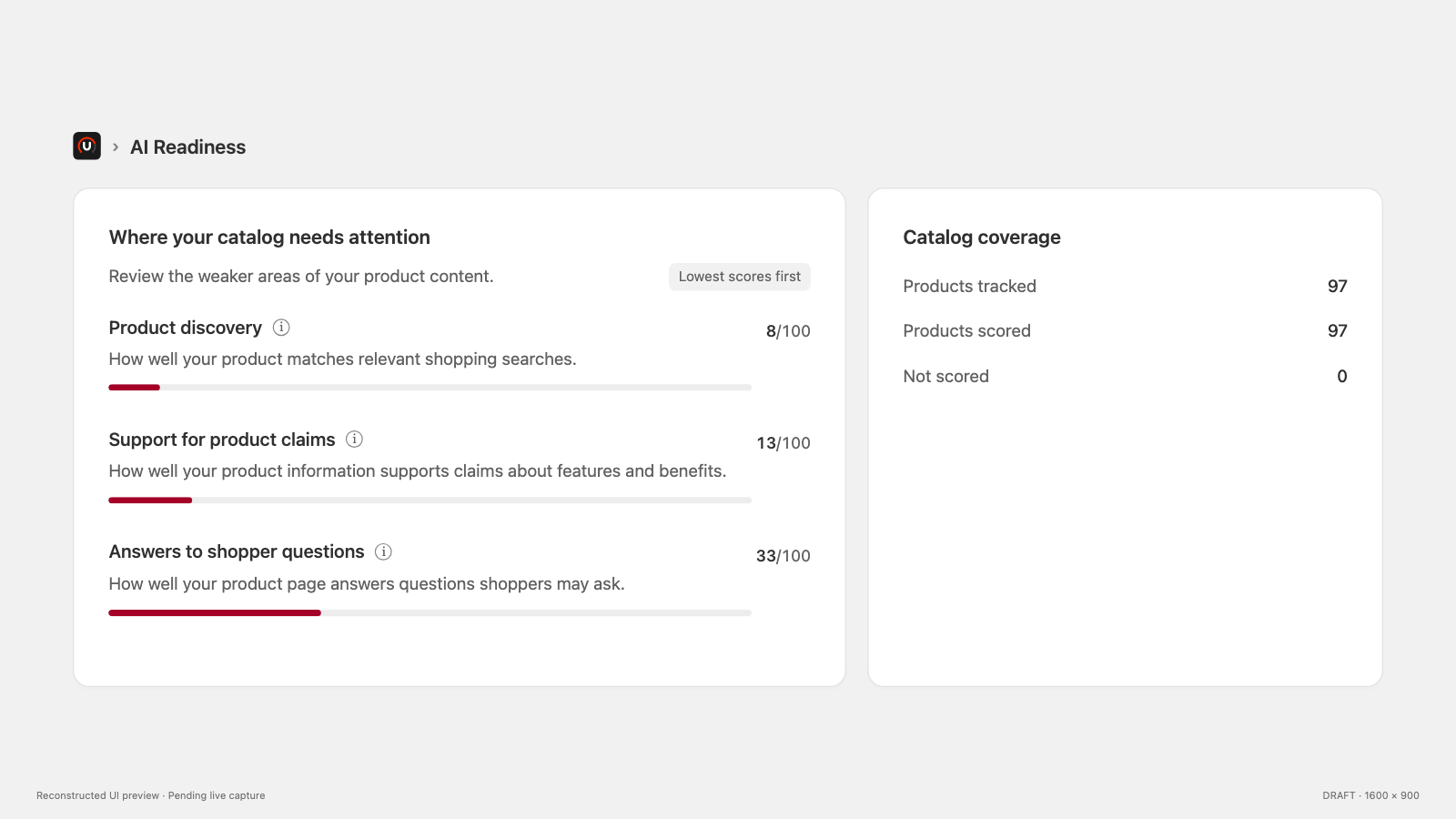Click the breadcrumb chevron separator

click(116, 147)
